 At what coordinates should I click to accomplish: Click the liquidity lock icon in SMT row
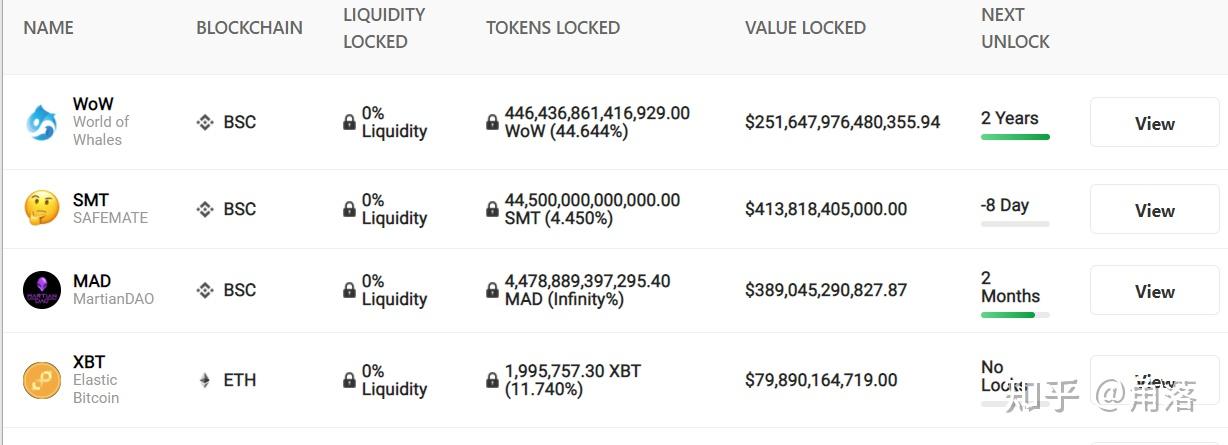[349, 209]
